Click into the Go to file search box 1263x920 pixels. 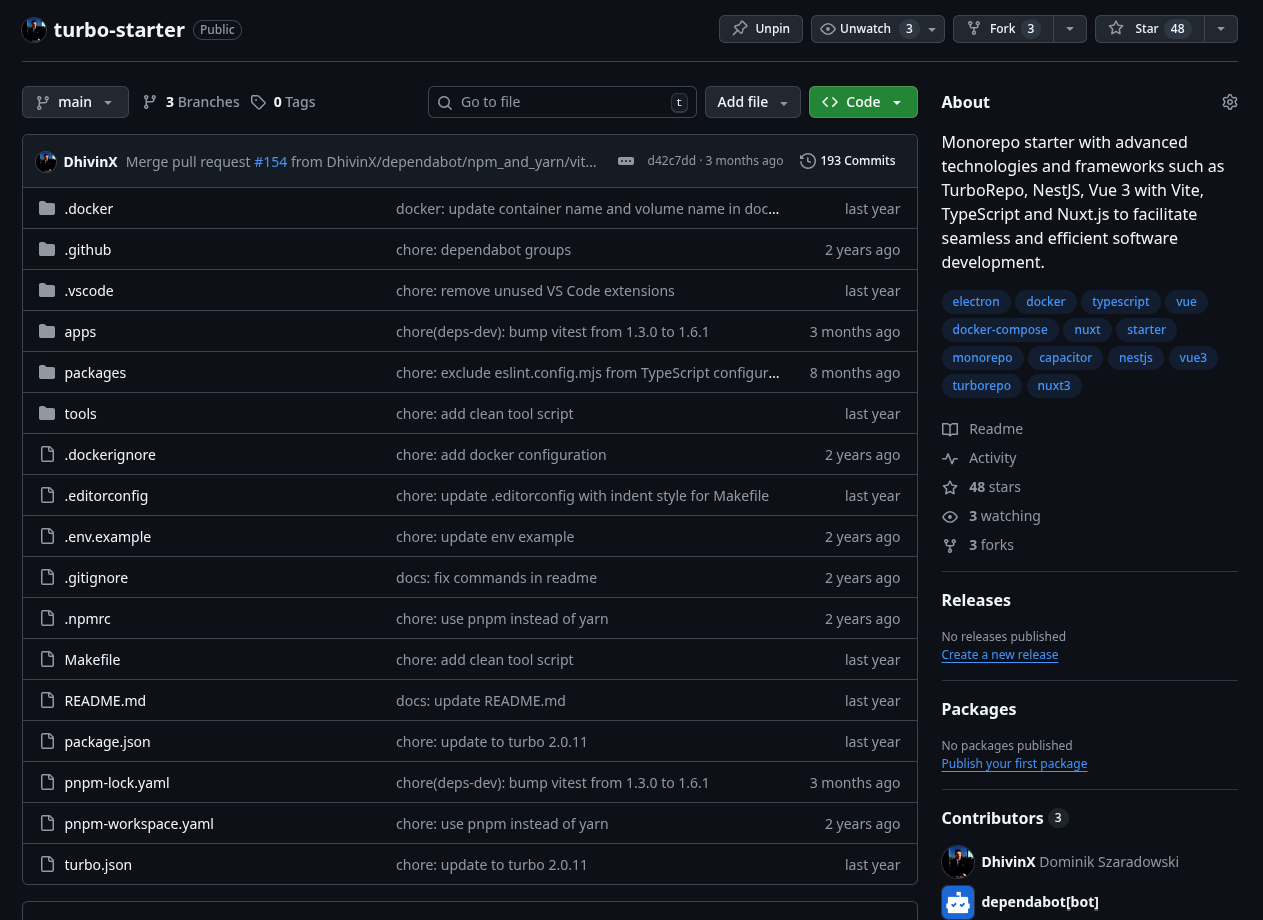pos(560,102)
